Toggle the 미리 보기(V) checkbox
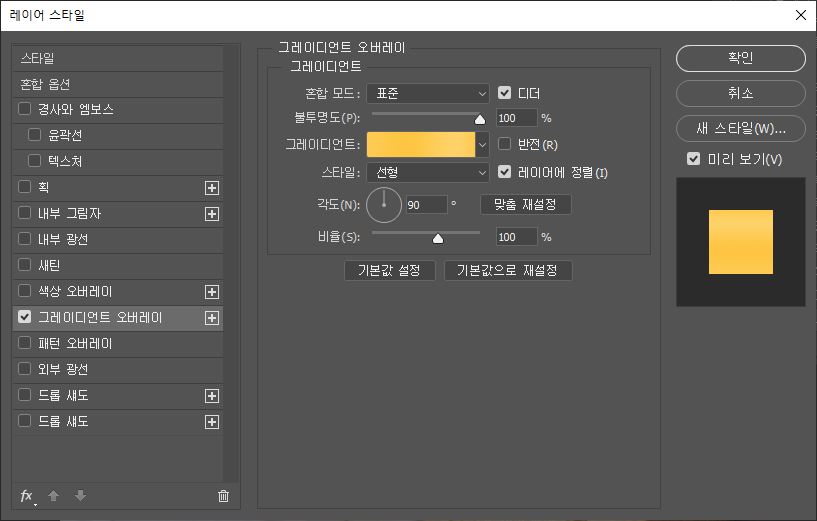This screenshot has height=521, width=817. pos(694,158)
